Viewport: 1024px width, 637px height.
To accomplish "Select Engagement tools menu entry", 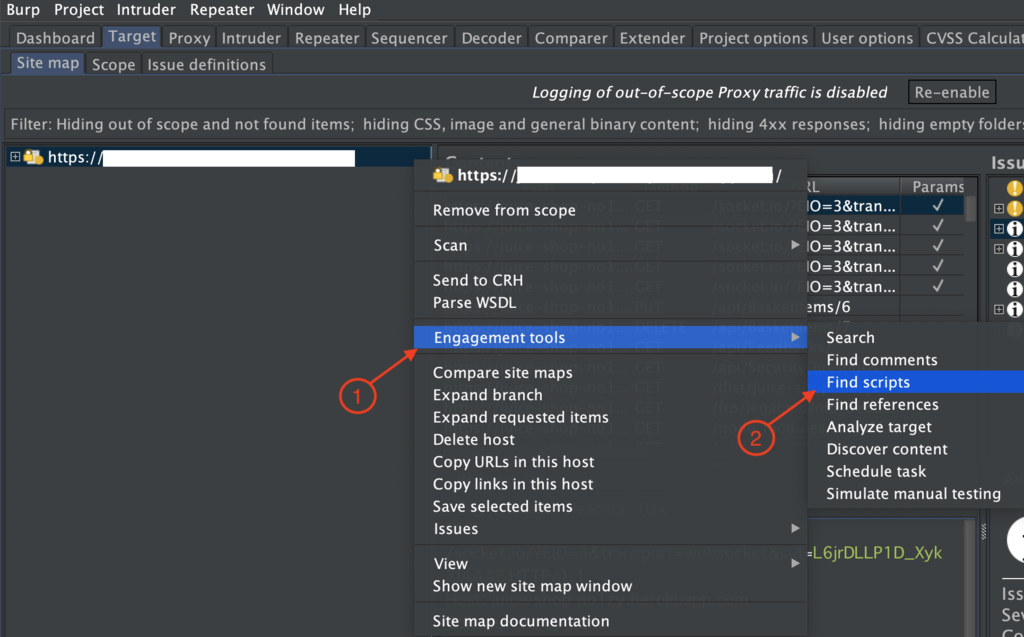I will point(610,338).
